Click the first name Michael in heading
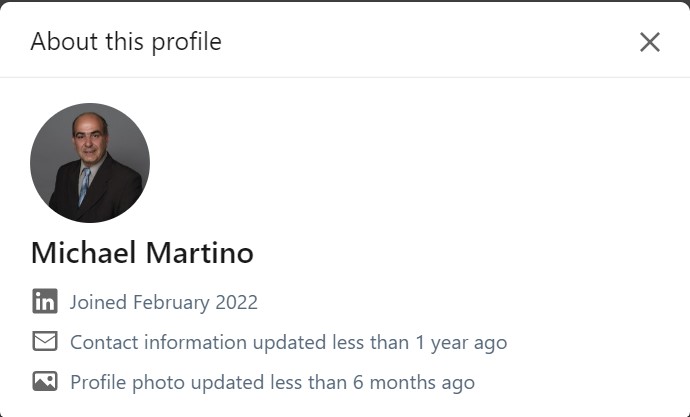The image size is (690, 417). tap(84, 253)
